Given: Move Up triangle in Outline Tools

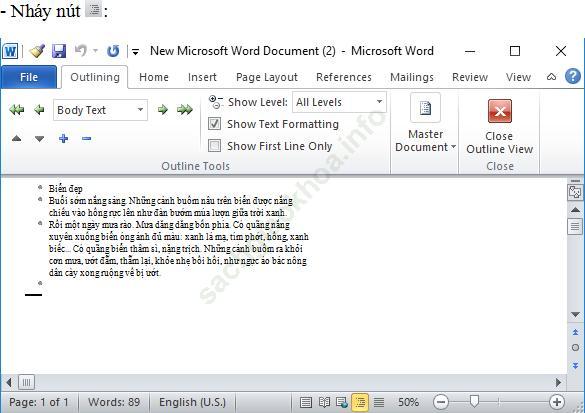Looking at the screenshot, I should pyautogui.click(x=16, y=139).
